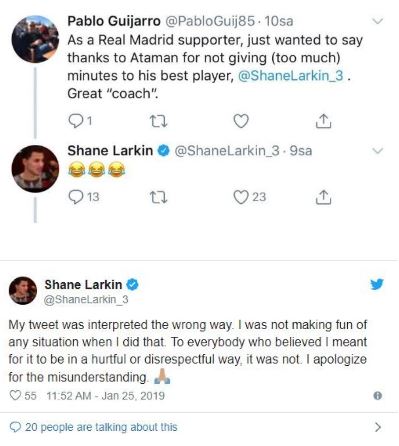
Task: Open options chevron on Pablo Guijarro's tweet
Action: [x=377, y=21]
